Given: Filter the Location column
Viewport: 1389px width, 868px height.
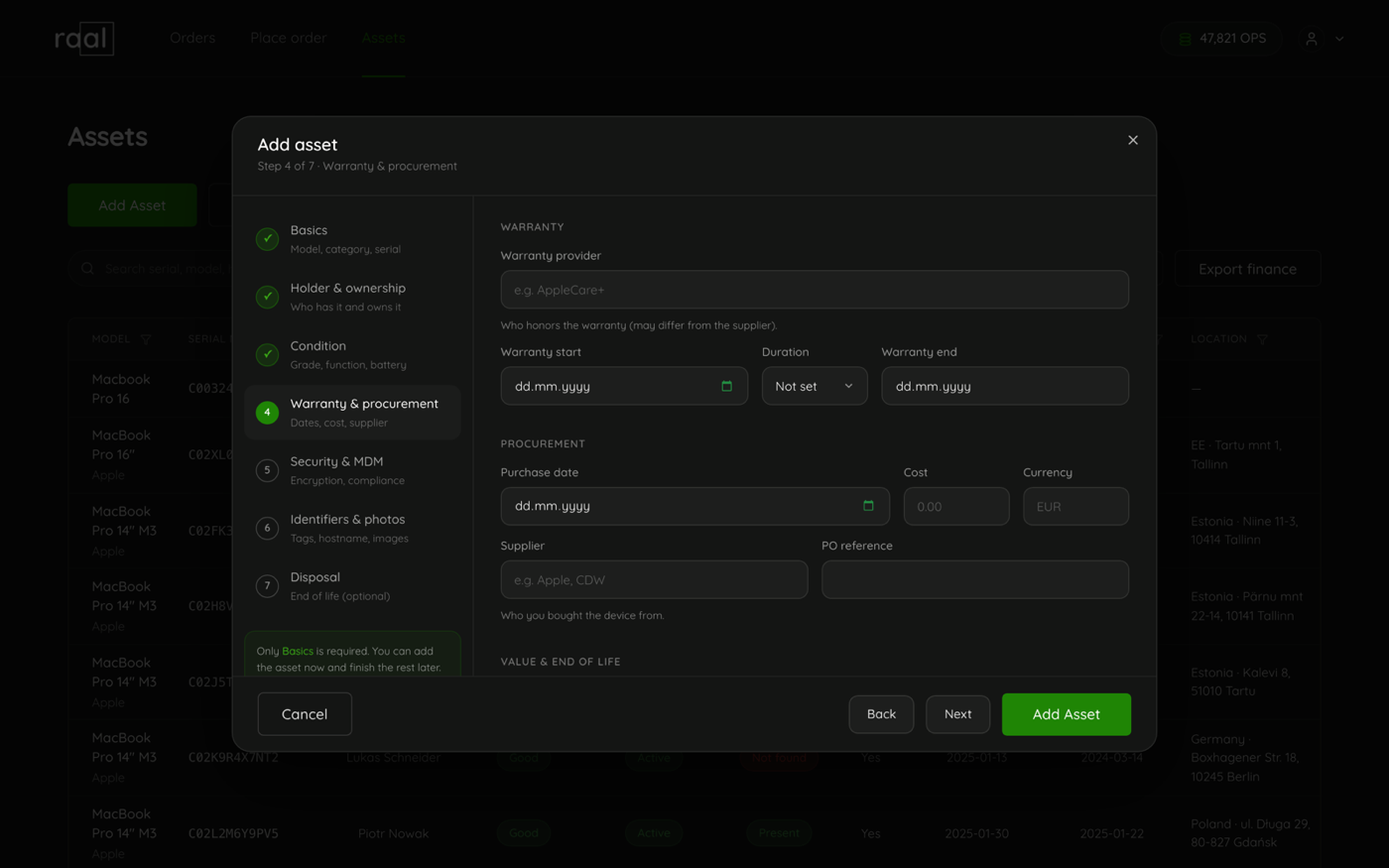Looking at the screenshot, I should (1262, 339).
